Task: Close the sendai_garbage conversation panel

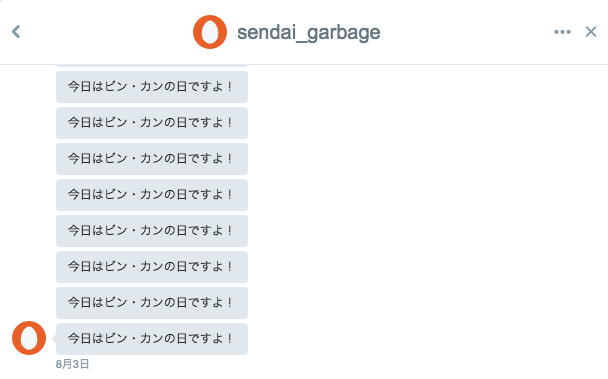Action: coord(591,32)
